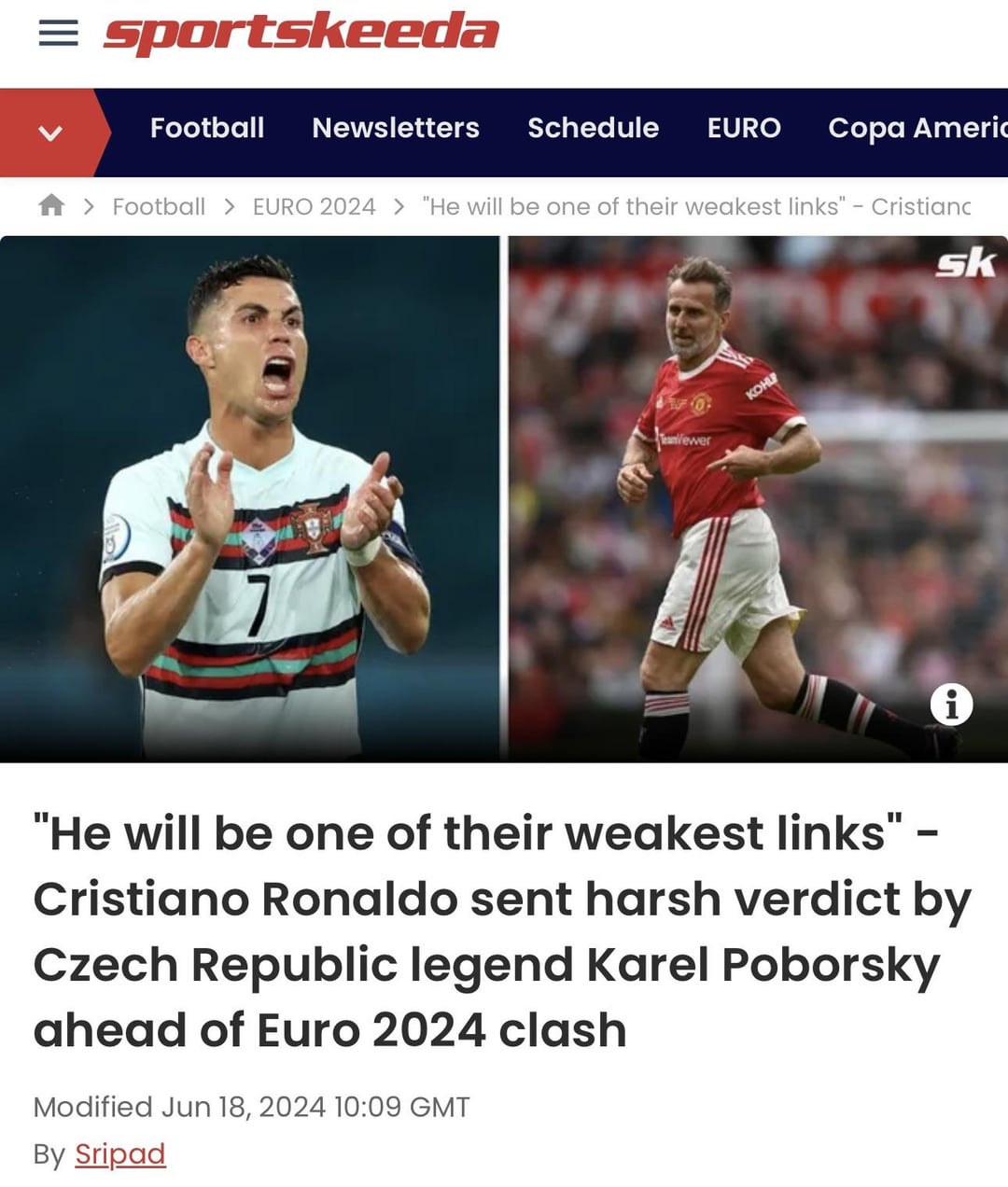Open the Karel Poborsky photo
This screenshot has width=1008, height=1187.
pos(758,499)
